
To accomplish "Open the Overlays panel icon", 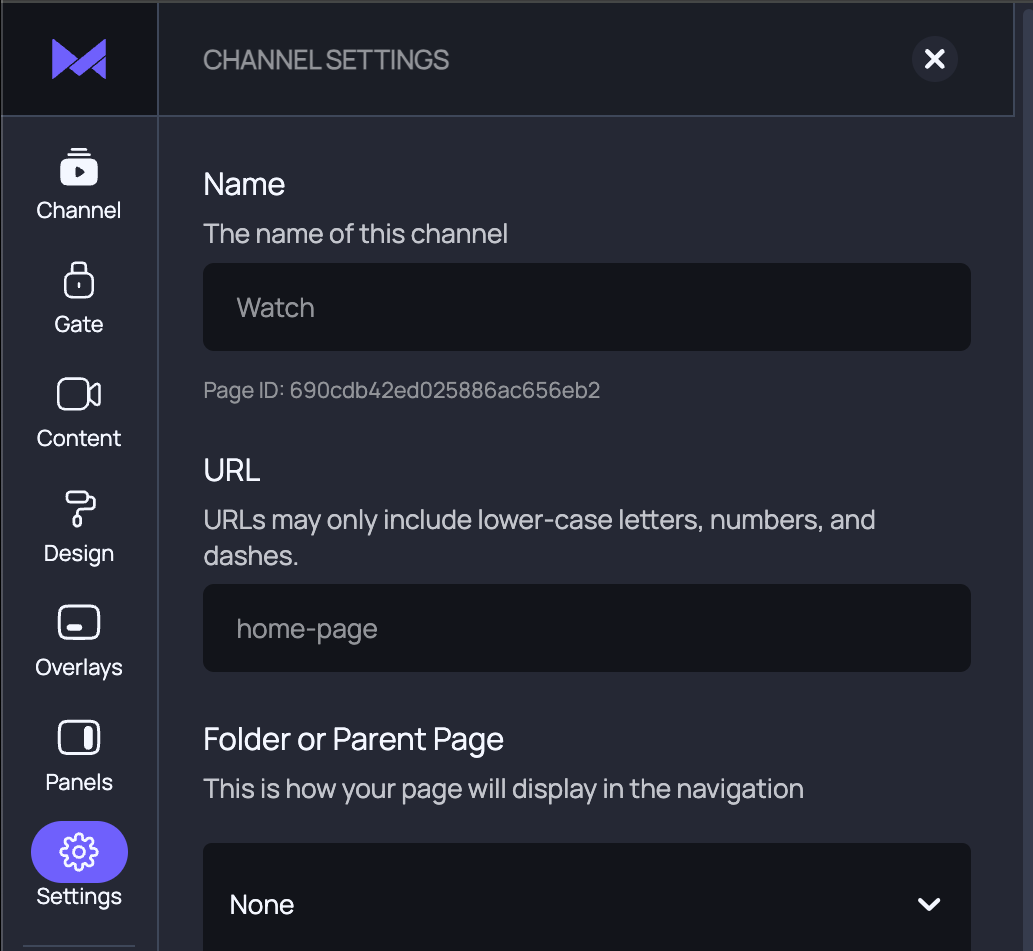I will [x=78, y=623].
